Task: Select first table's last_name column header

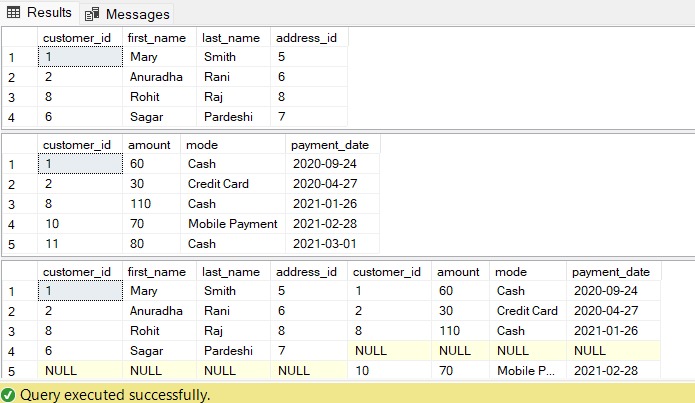Action: point(234,38)
